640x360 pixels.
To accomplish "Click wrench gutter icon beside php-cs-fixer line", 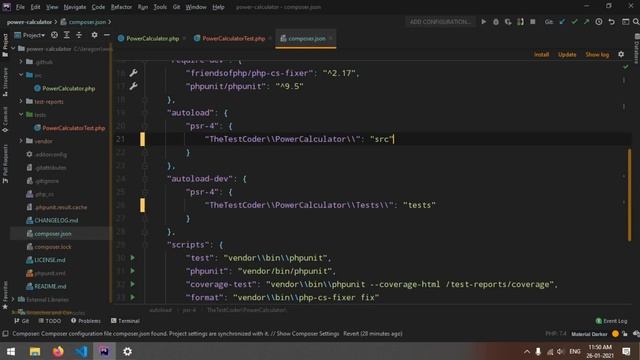I will (x=133, y=73).
